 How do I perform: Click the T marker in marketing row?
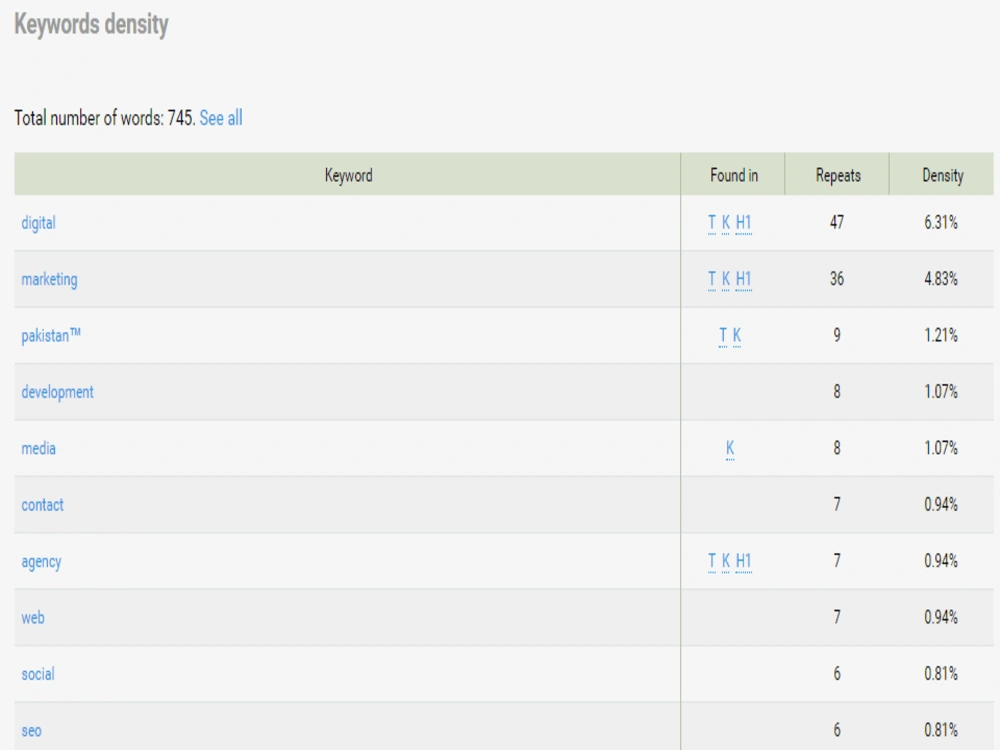coord(712,279)
